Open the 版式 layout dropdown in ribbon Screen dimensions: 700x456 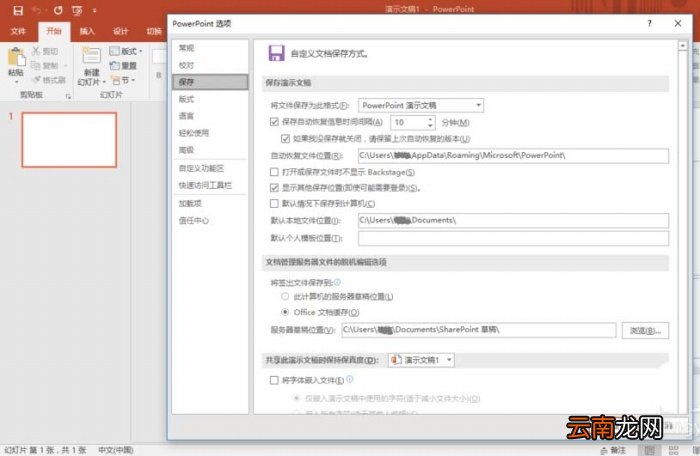point(126,51)
